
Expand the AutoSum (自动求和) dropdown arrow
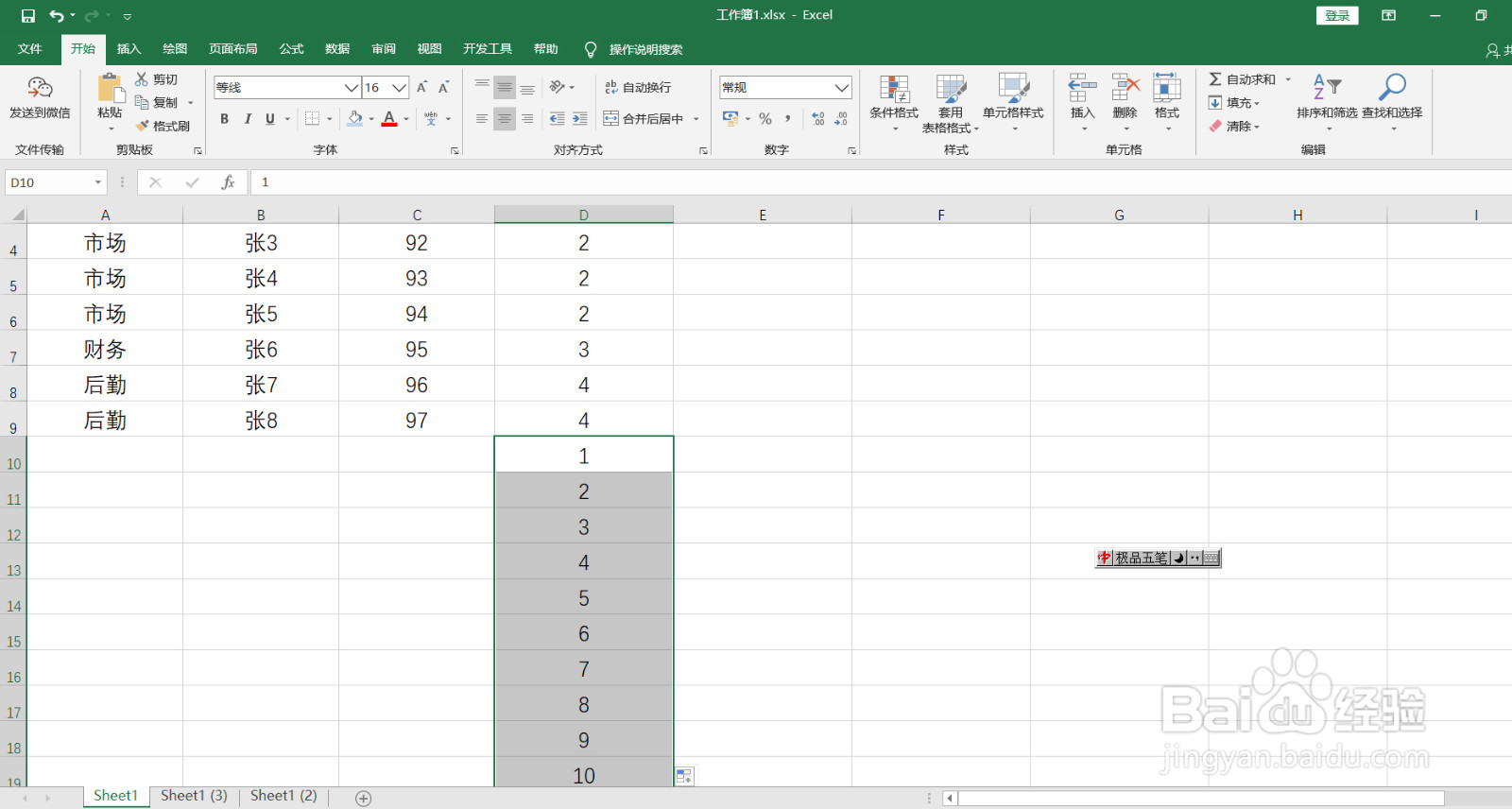coord(1288,79)
